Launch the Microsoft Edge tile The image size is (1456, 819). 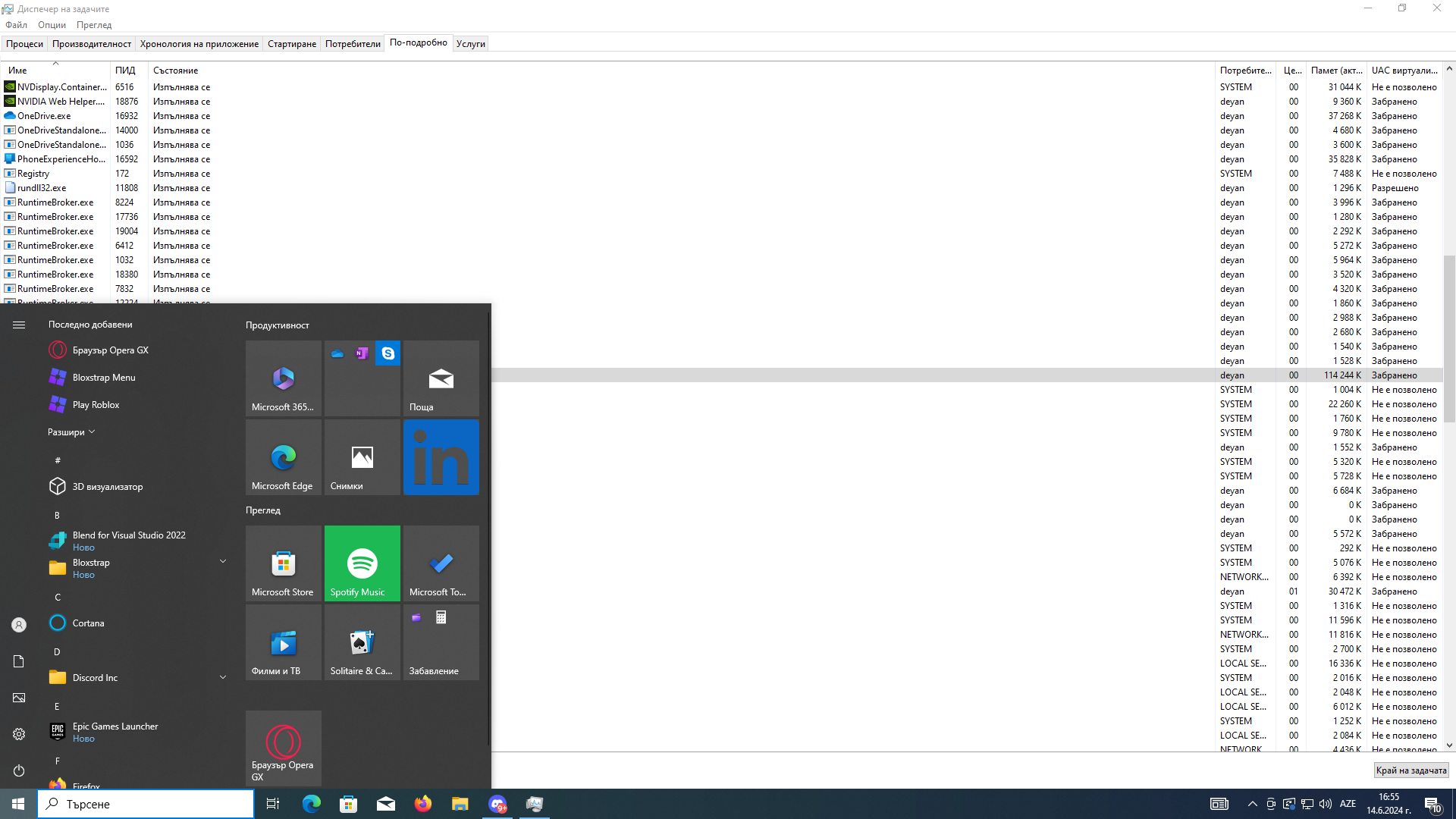pyautogui.click(x=283, y=457)
